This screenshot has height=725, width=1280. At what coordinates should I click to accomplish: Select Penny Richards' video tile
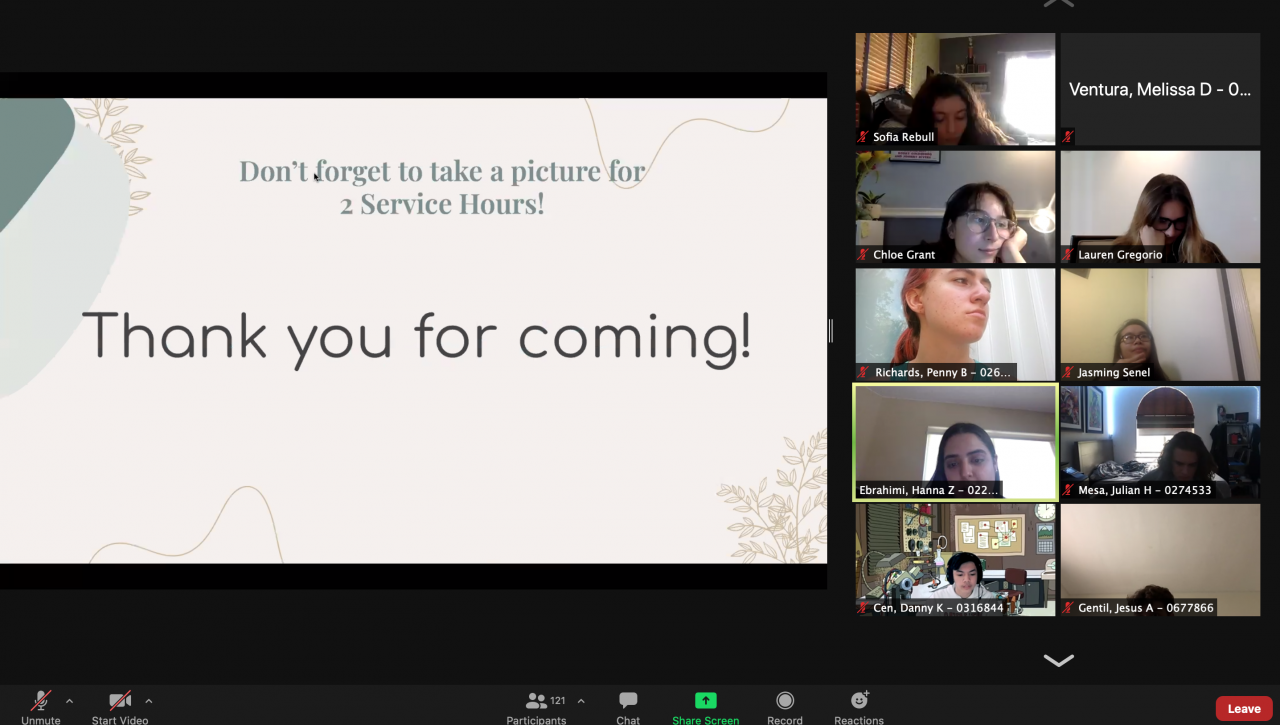pos(955,324)
